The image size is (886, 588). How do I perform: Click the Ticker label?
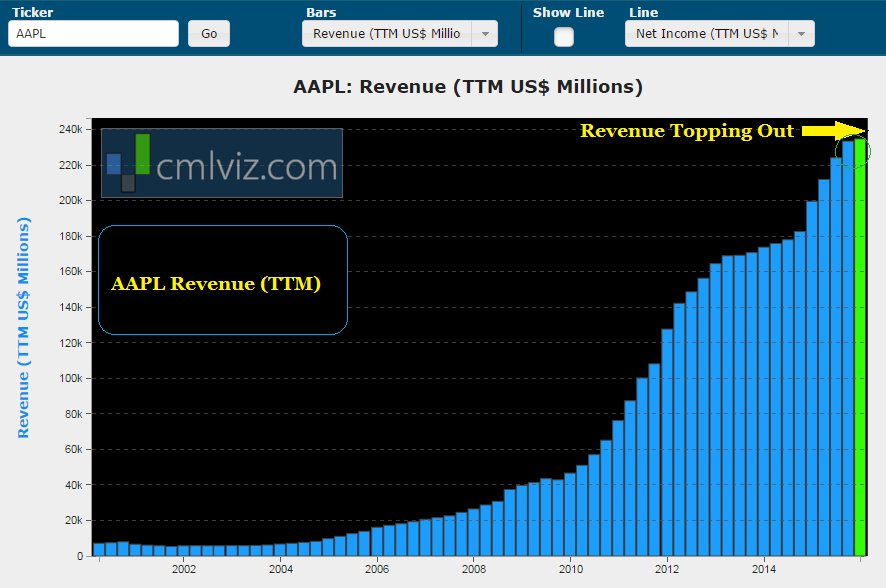point(32,12)
